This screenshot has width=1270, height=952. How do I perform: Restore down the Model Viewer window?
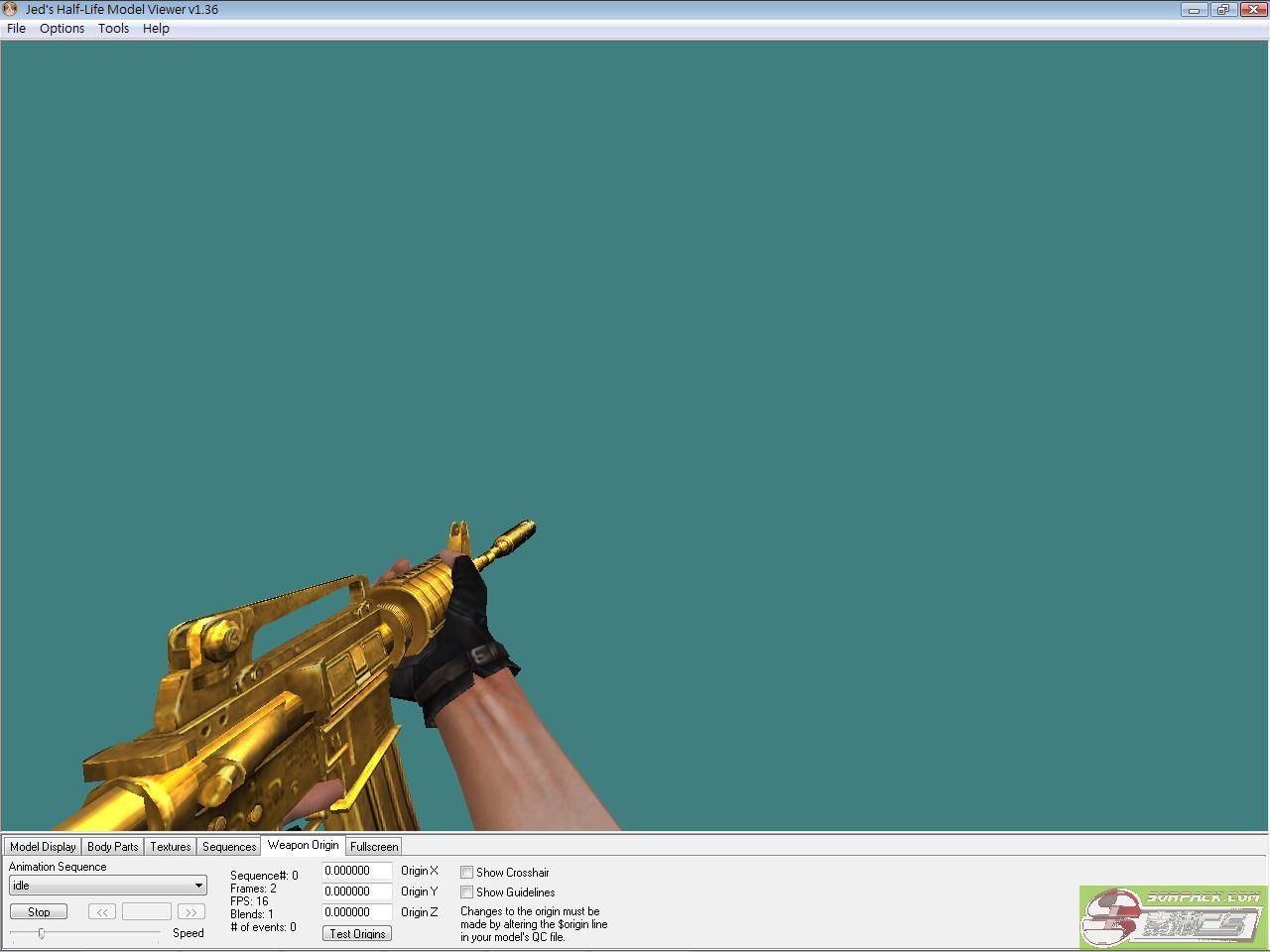pos(1222,10)
